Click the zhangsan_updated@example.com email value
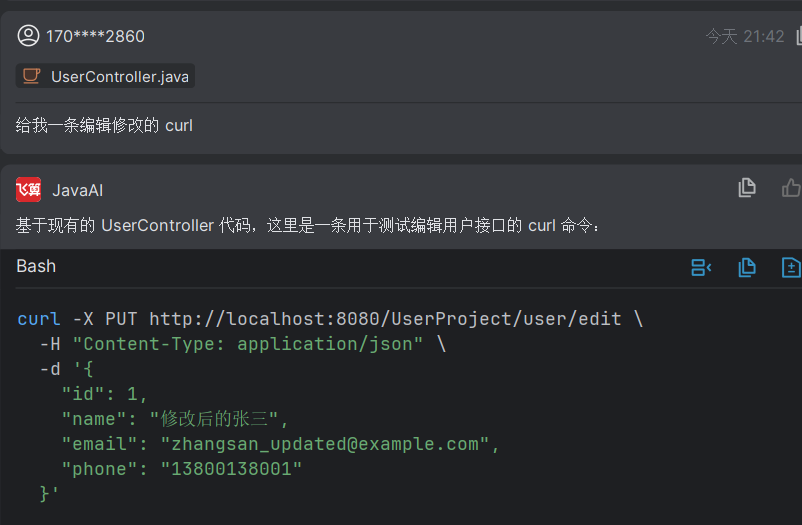 tap(324, 444)
